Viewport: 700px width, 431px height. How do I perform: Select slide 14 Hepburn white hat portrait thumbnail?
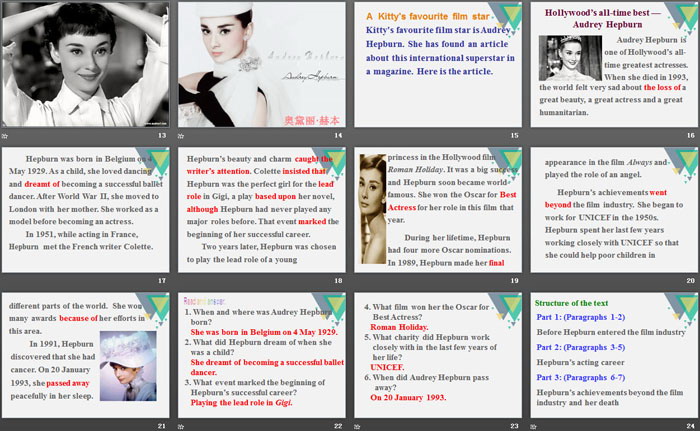pos(262,64)
